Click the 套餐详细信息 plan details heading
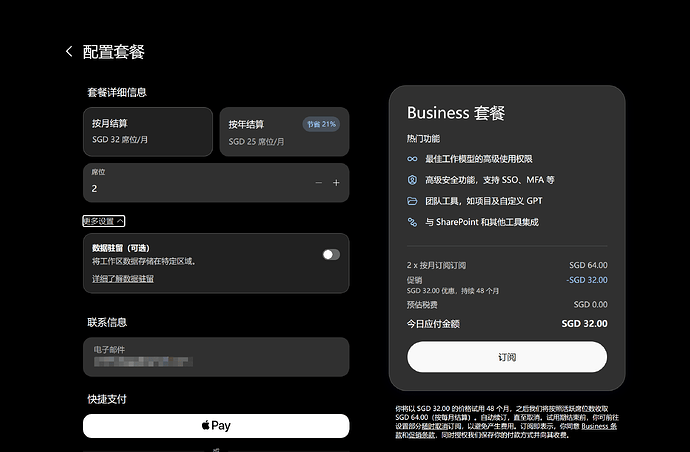 coord(117,92)
